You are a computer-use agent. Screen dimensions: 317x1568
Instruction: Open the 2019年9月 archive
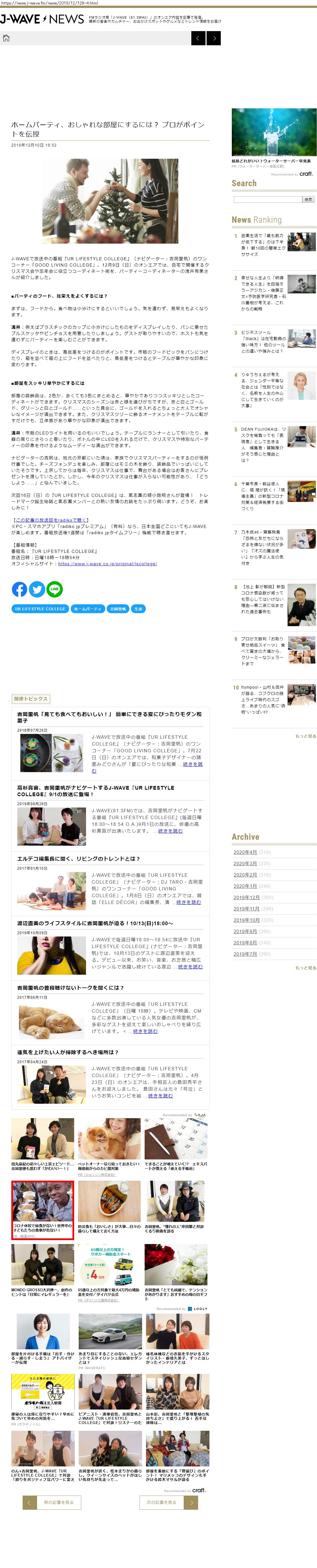pos(245,931)
